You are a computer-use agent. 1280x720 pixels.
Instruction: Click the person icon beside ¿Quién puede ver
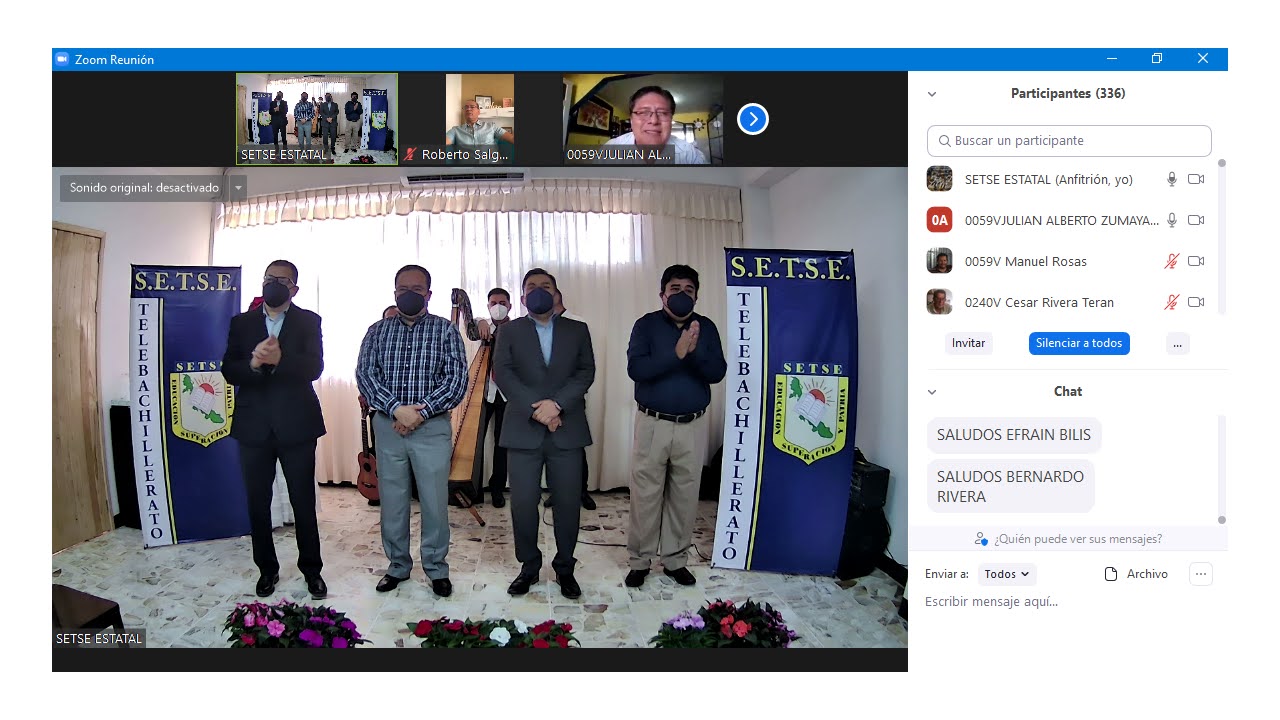coord(981,539)
